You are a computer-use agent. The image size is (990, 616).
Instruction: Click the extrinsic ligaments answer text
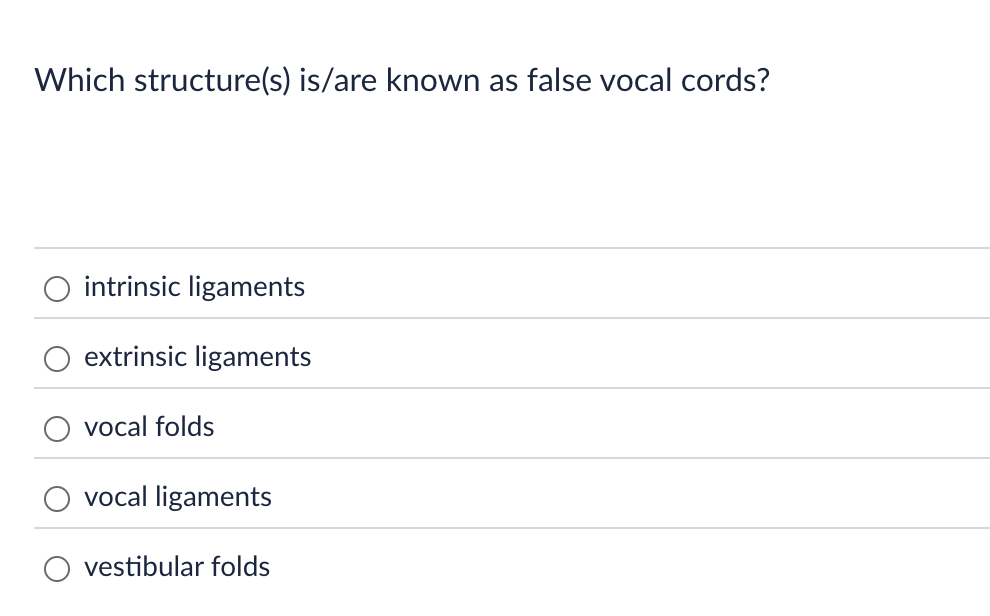pyautogui.click(x=197, y=357)
